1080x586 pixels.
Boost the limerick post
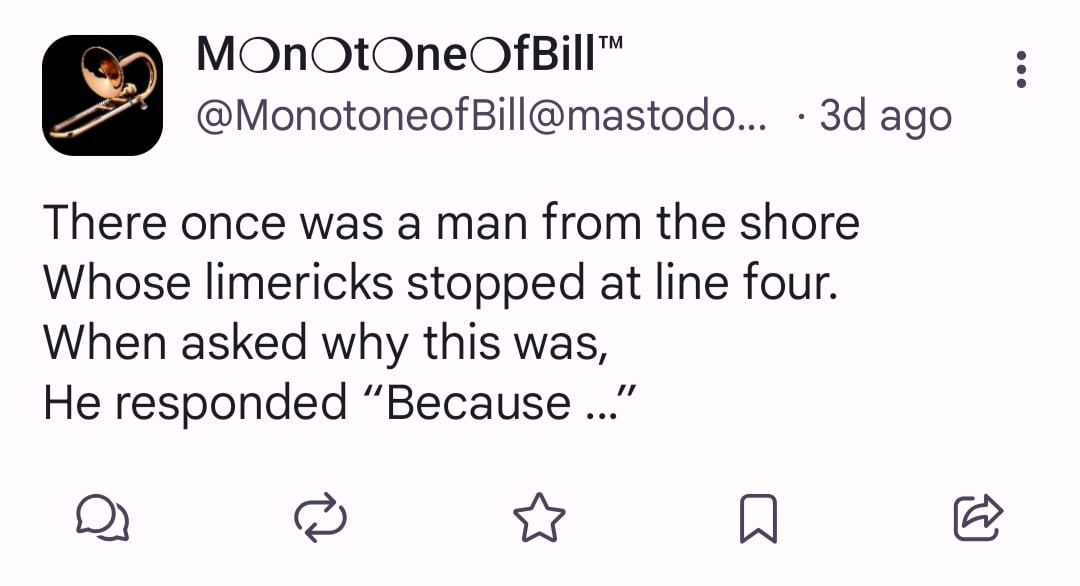click(321, 519)
